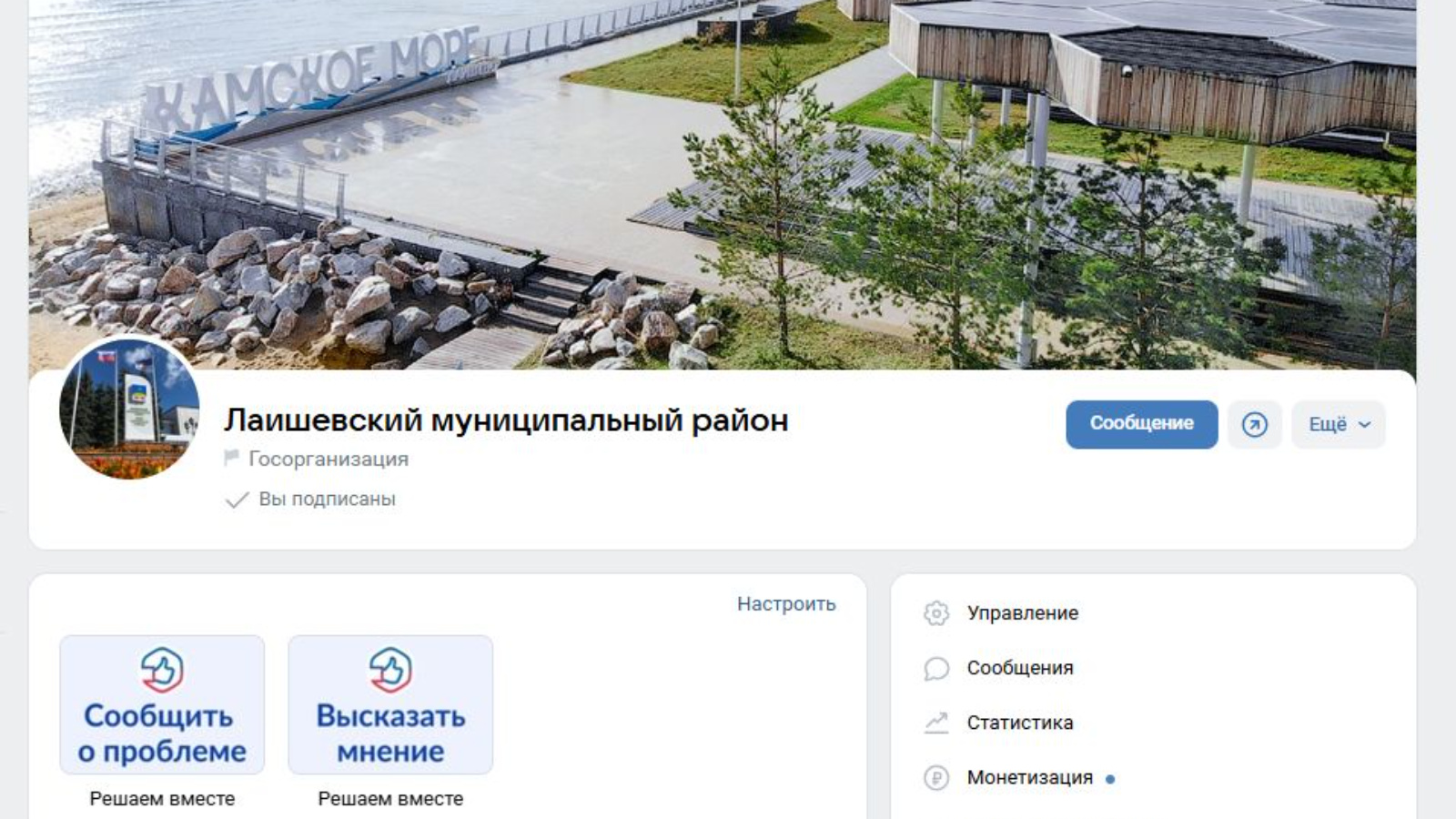Click the thumbs-up icon in Высказать мнение

pos(390,670)
